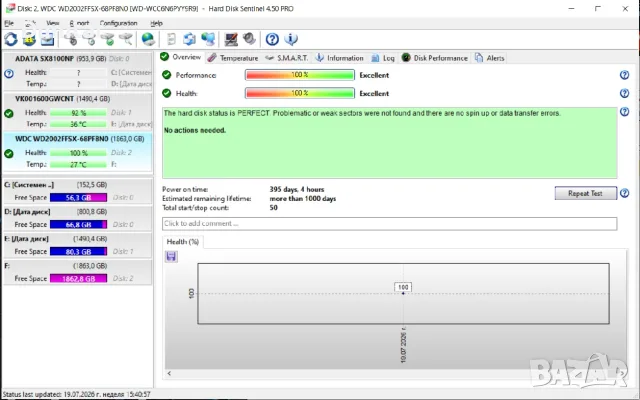Click the C: free space 56,3 GB bar
The height and width of the screenshot is (400, 640).
point(78,198)
